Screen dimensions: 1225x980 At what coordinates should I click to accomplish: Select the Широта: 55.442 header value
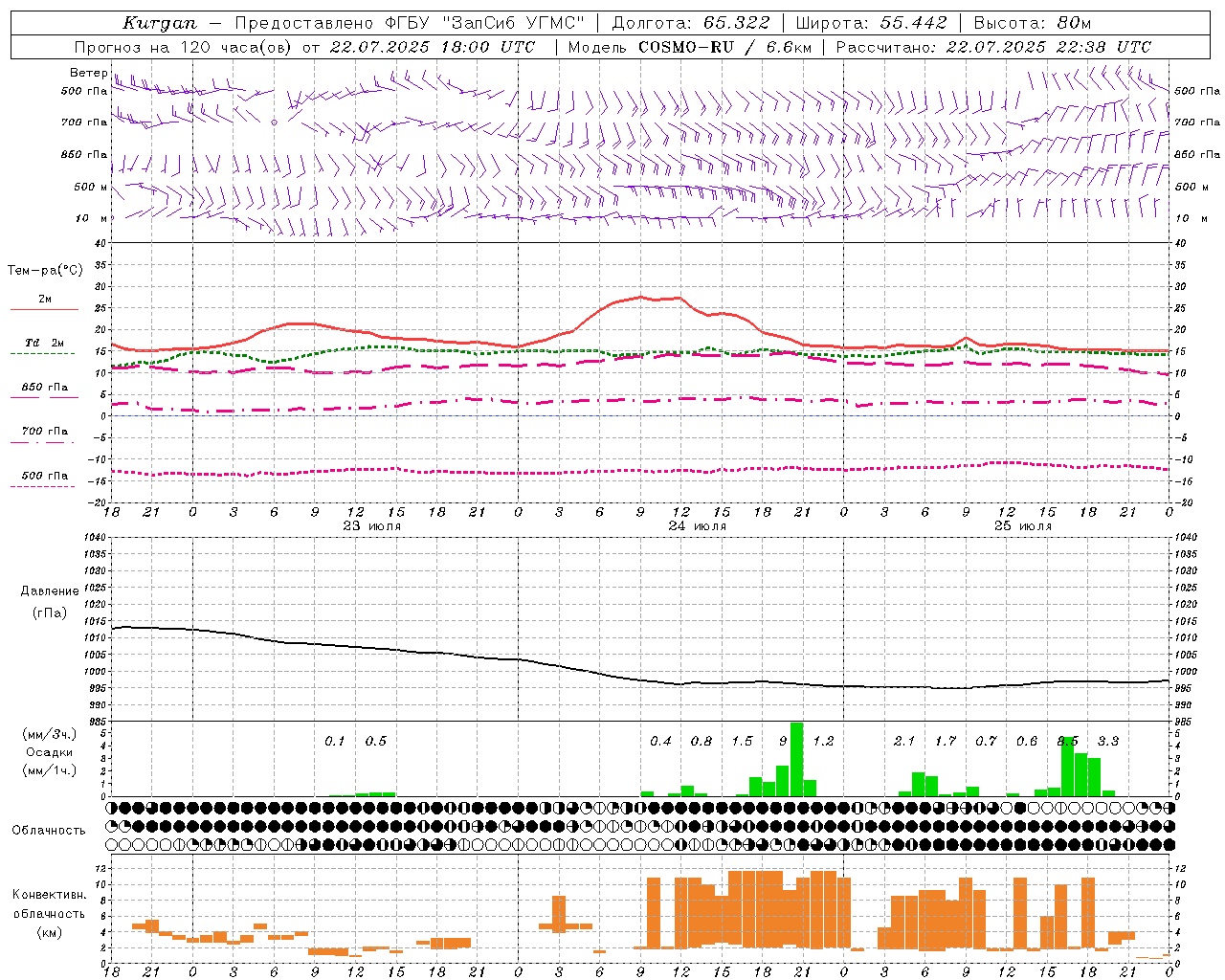(871, 23)
